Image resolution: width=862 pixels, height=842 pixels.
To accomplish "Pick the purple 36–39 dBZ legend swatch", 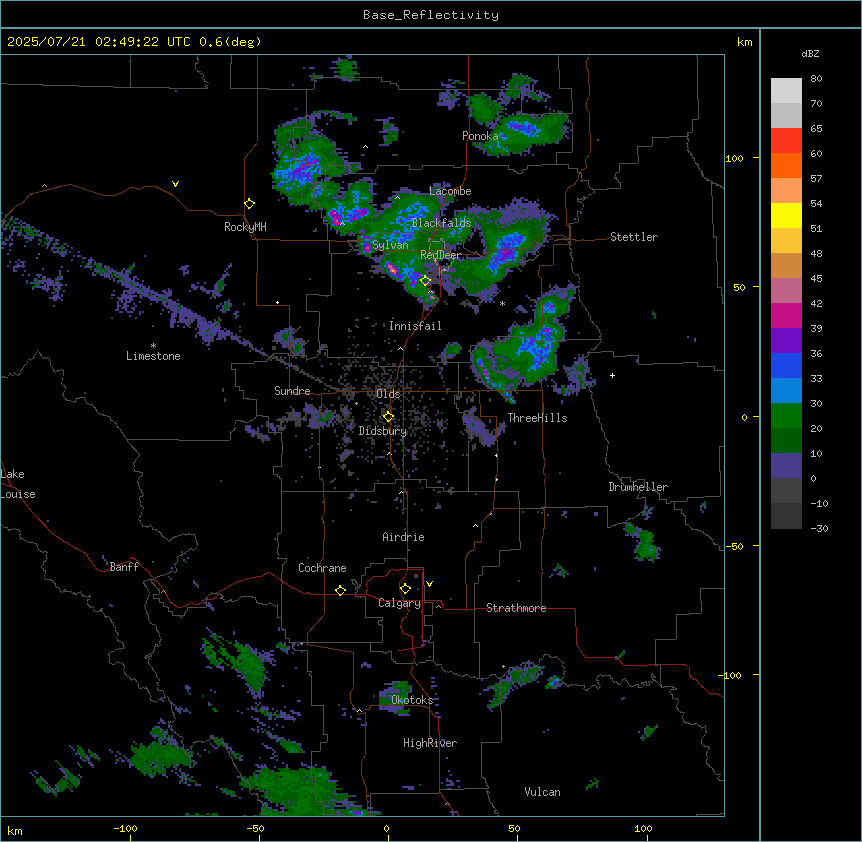I will click(x=786, y=341).
